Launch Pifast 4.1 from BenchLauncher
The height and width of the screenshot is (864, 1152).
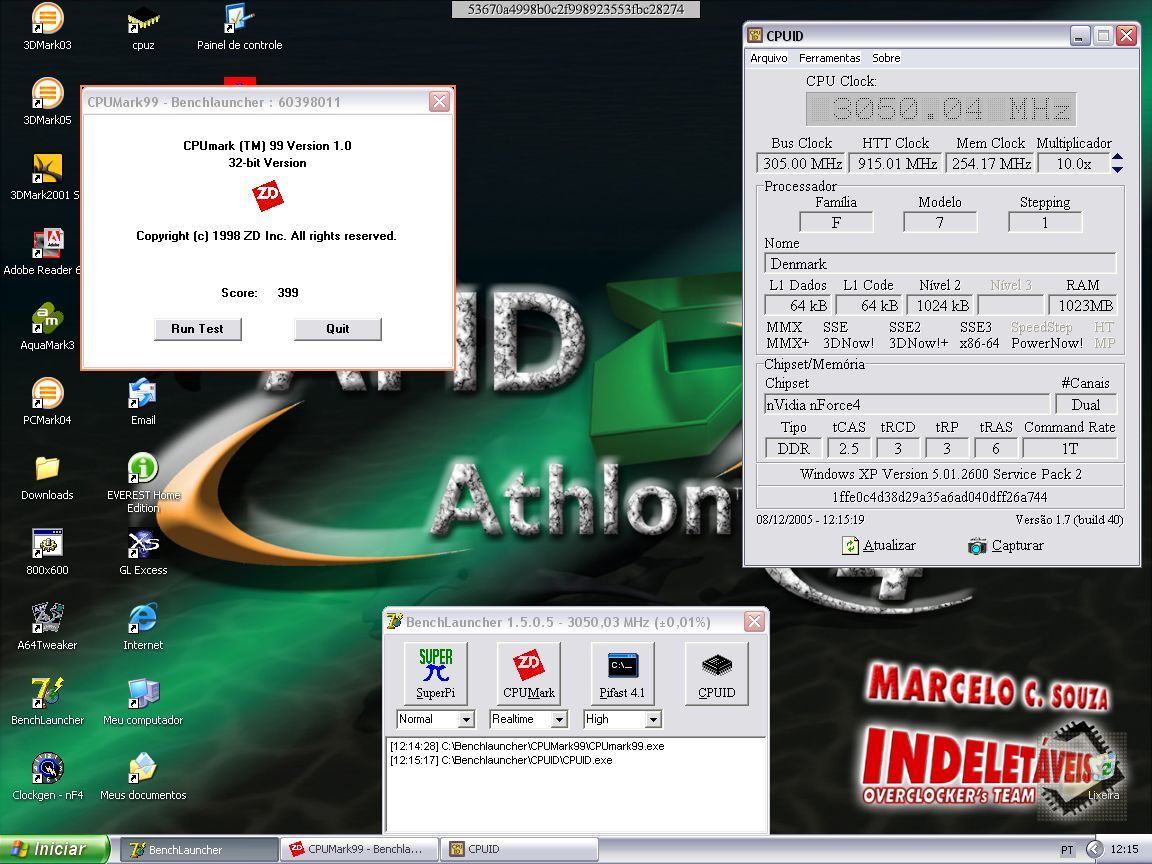point(622,674)
